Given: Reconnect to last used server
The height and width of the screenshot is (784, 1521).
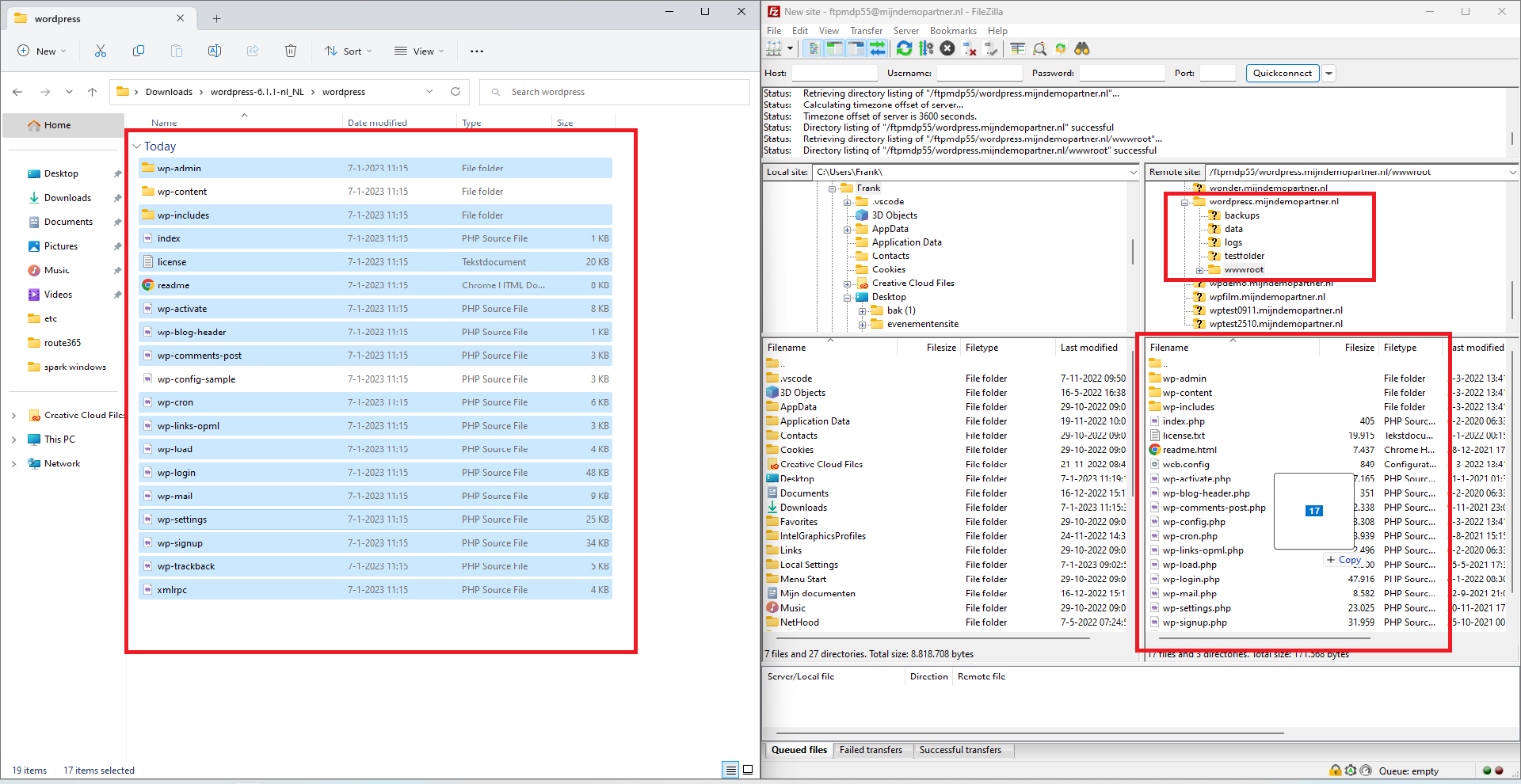Looking at the screenshot, I should (990, 49).
